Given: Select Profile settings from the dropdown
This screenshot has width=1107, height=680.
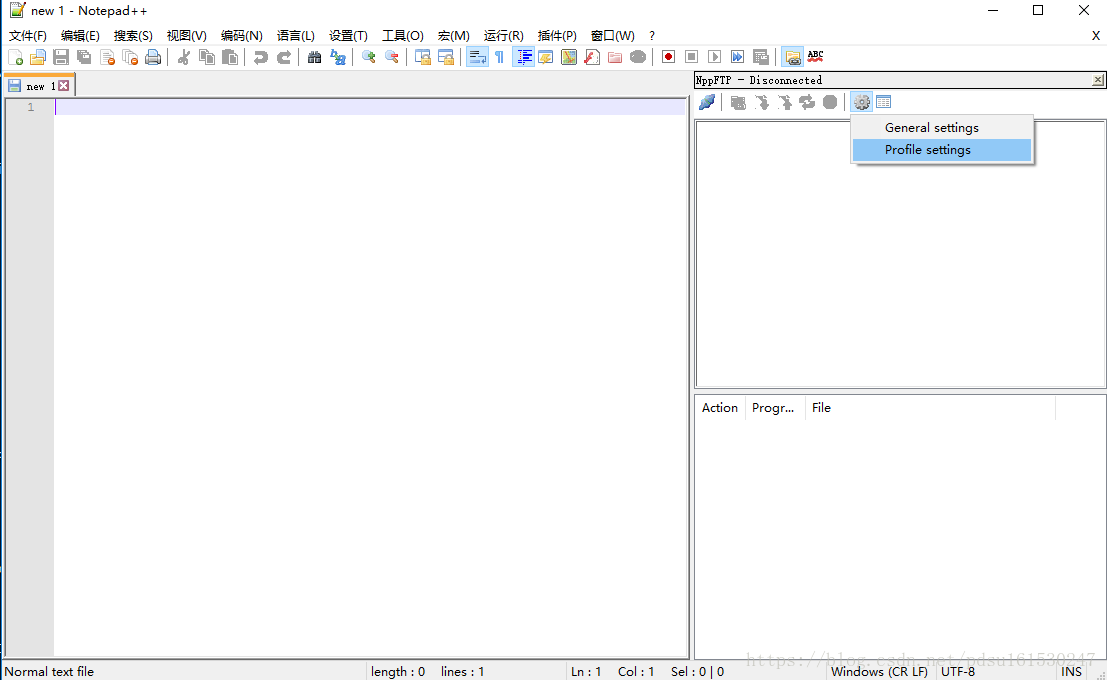Looking at the screenshot, I should 942,150.
